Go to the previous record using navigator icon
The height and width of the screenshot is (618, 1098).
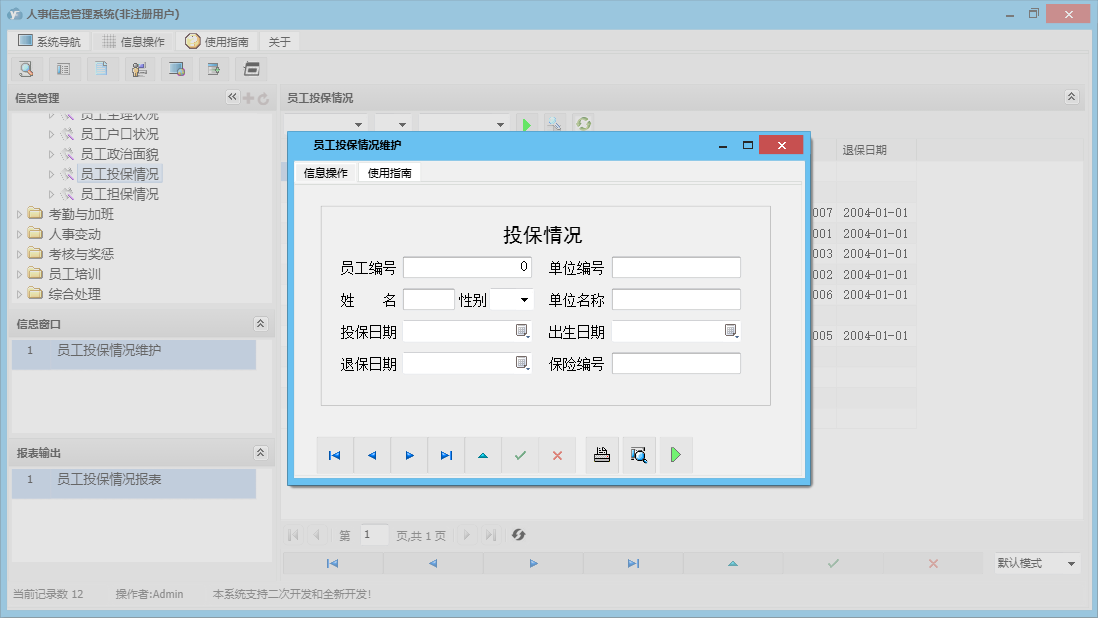click(371, 455)
